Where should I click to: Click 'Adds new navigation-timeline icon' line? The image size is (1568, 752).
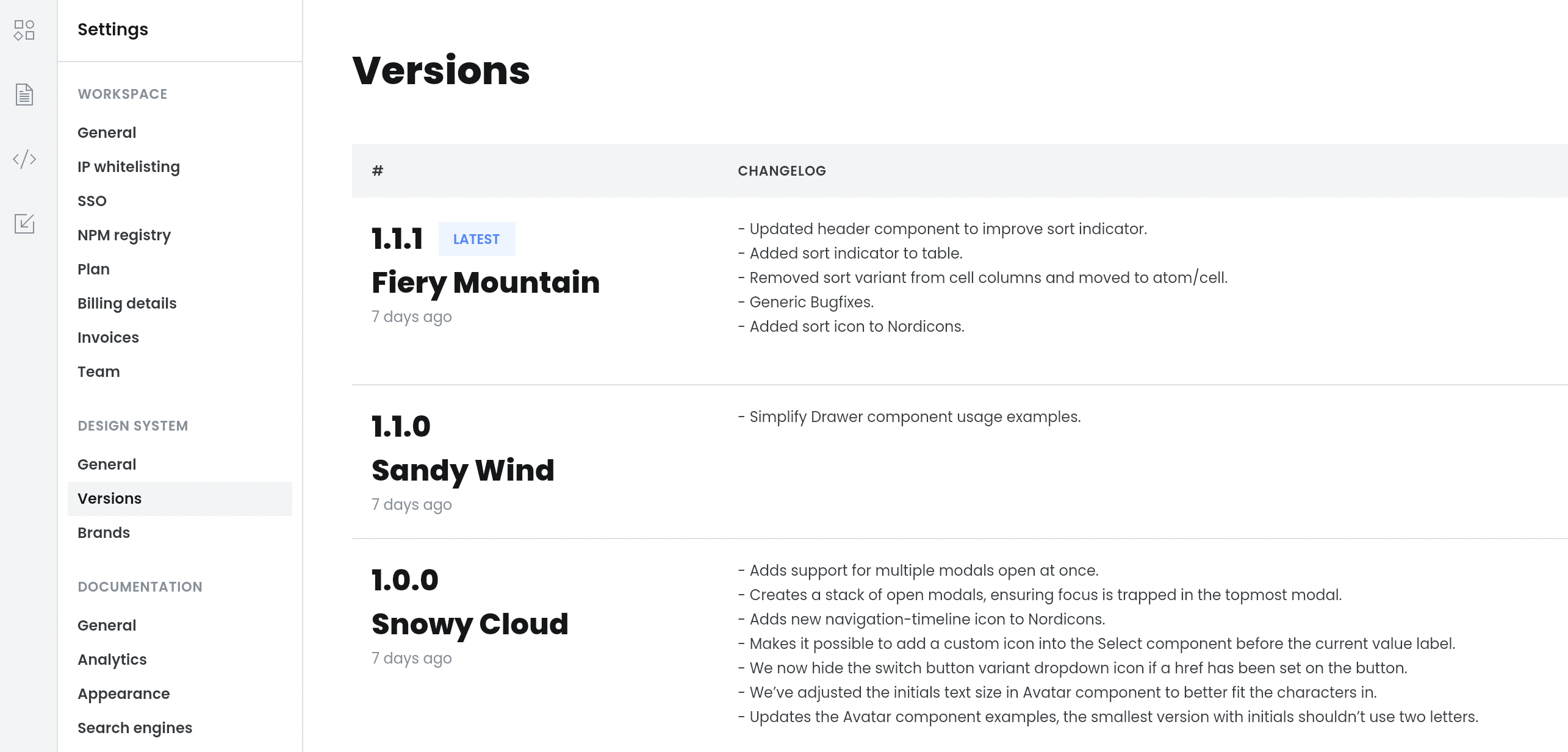pos(921,619)
